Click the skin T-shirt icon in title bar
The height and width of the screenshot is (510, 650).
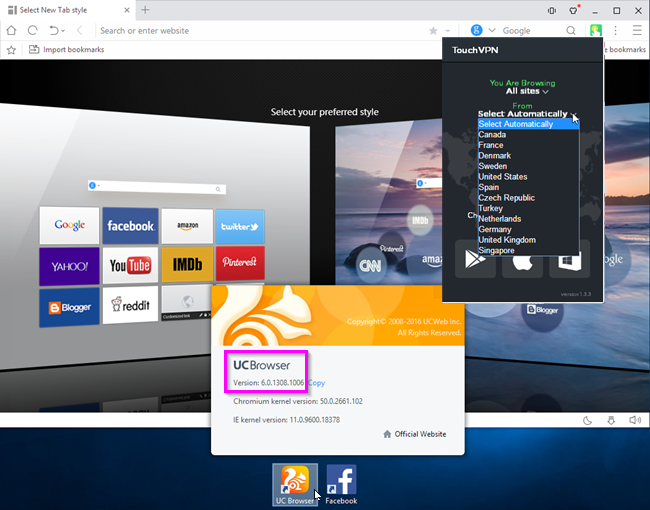pyautogui.click(x=574, y=10)
